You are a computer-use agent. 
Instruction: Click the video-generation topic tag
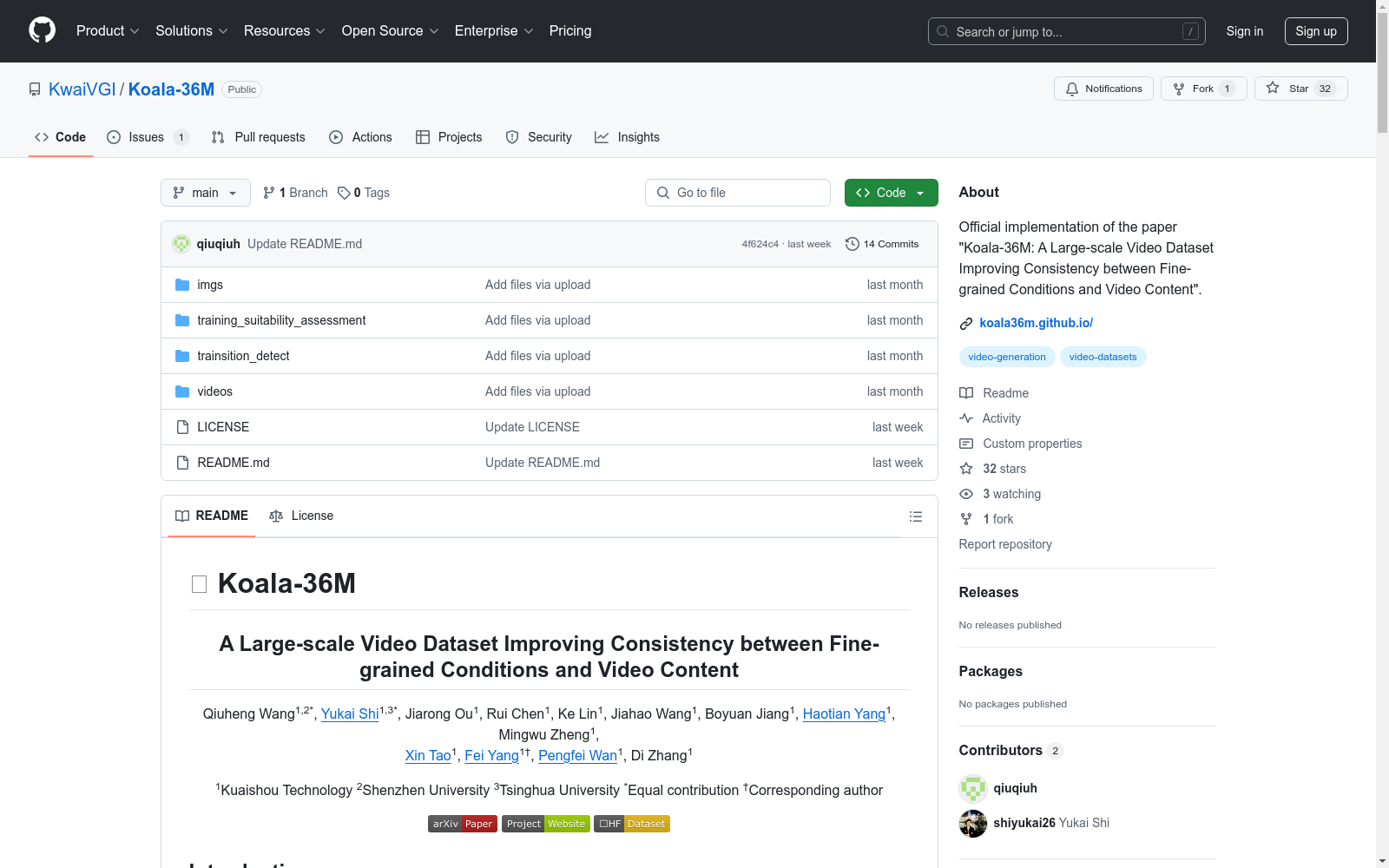pos(1007,357)
